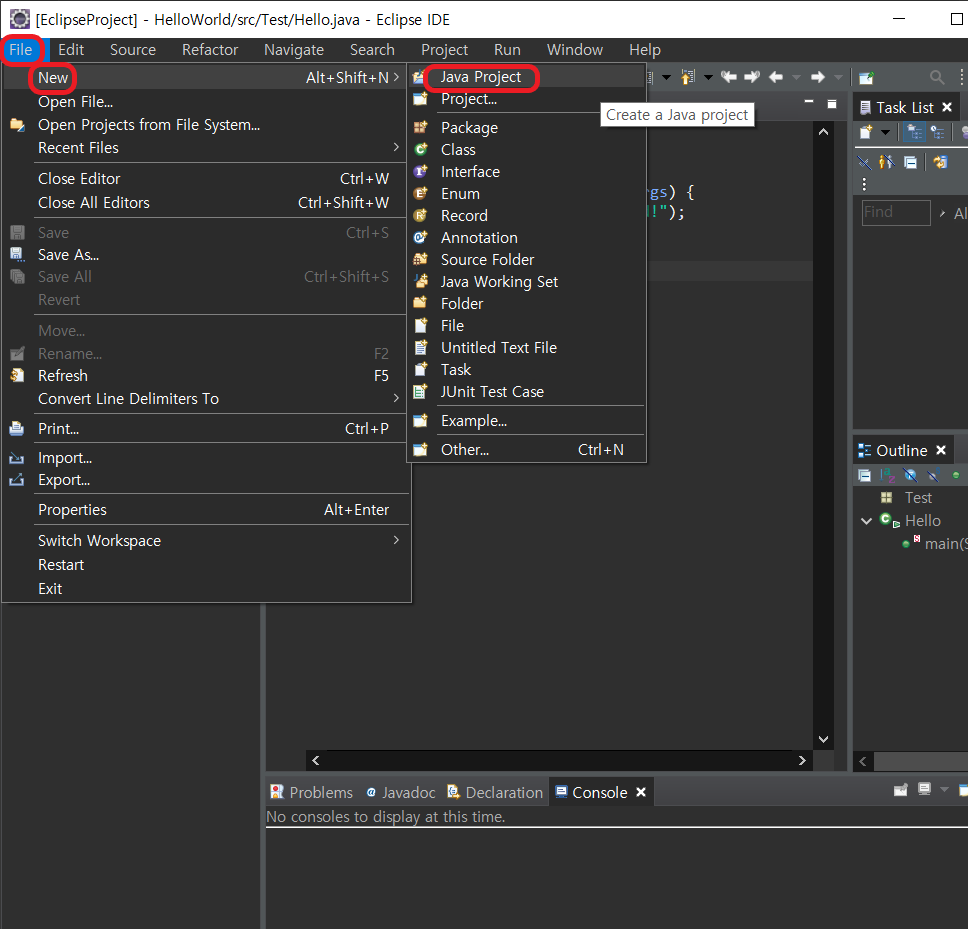Image resolution: width=968 pixels, height=929 pixels.
Task: Click the Pin Editor toolbar icon
Action: coord(867,78)
